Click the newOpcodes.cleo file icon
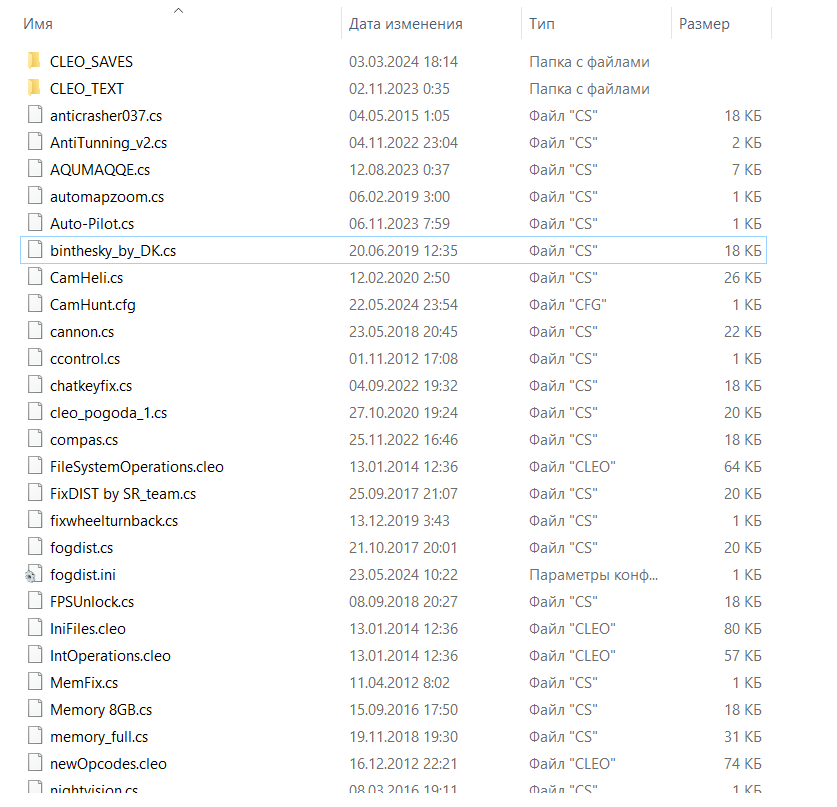 (x=33, y=764)
